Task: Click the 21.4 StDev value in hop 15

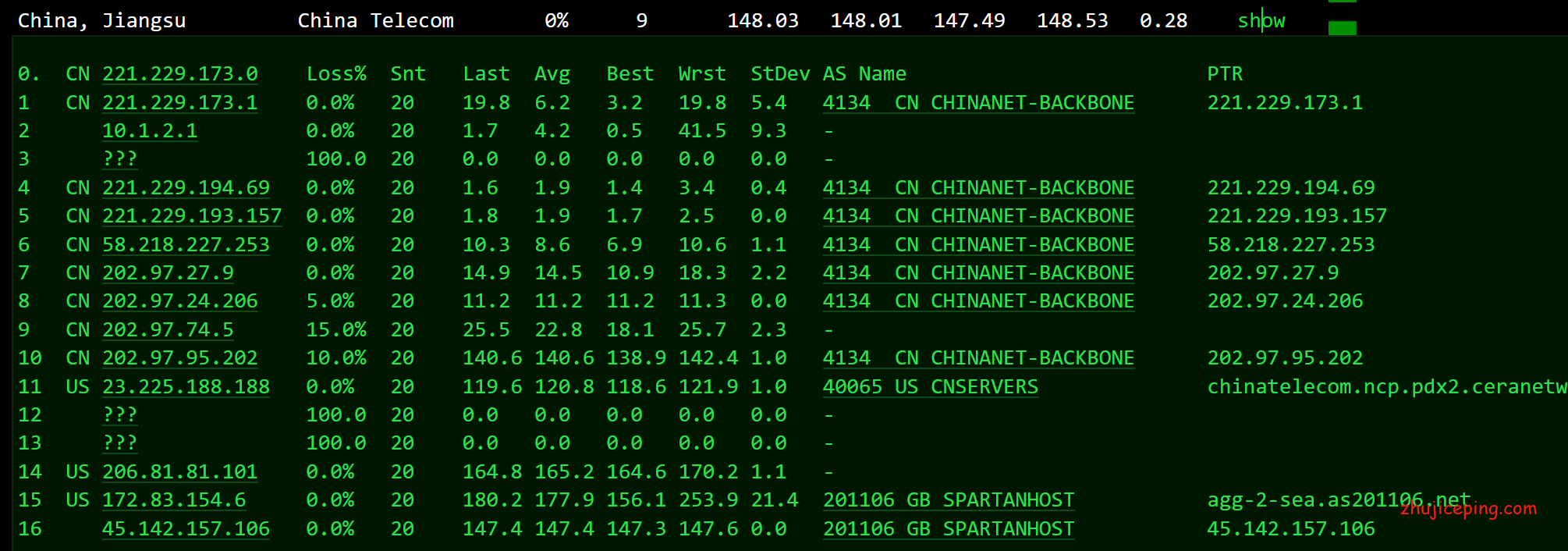Action: click(x=775, y=500)
